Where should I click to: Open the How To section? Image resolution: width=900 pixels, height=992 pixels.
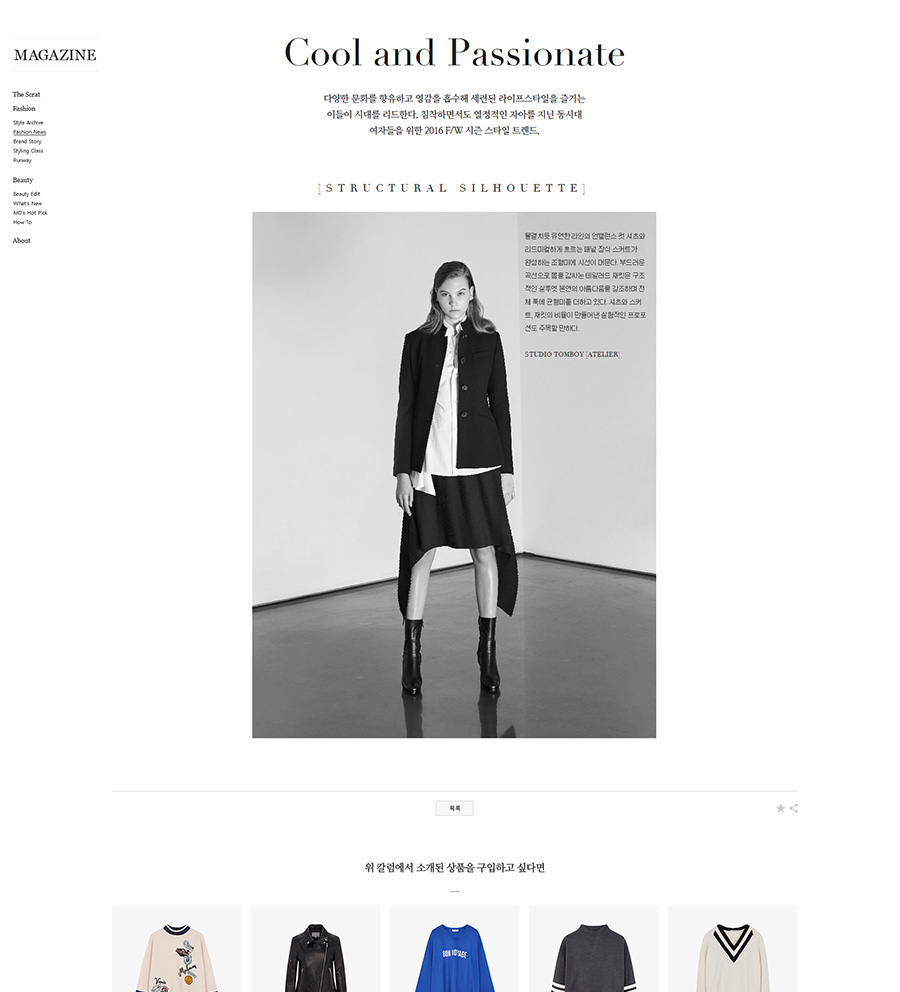[x=22, y=222]
